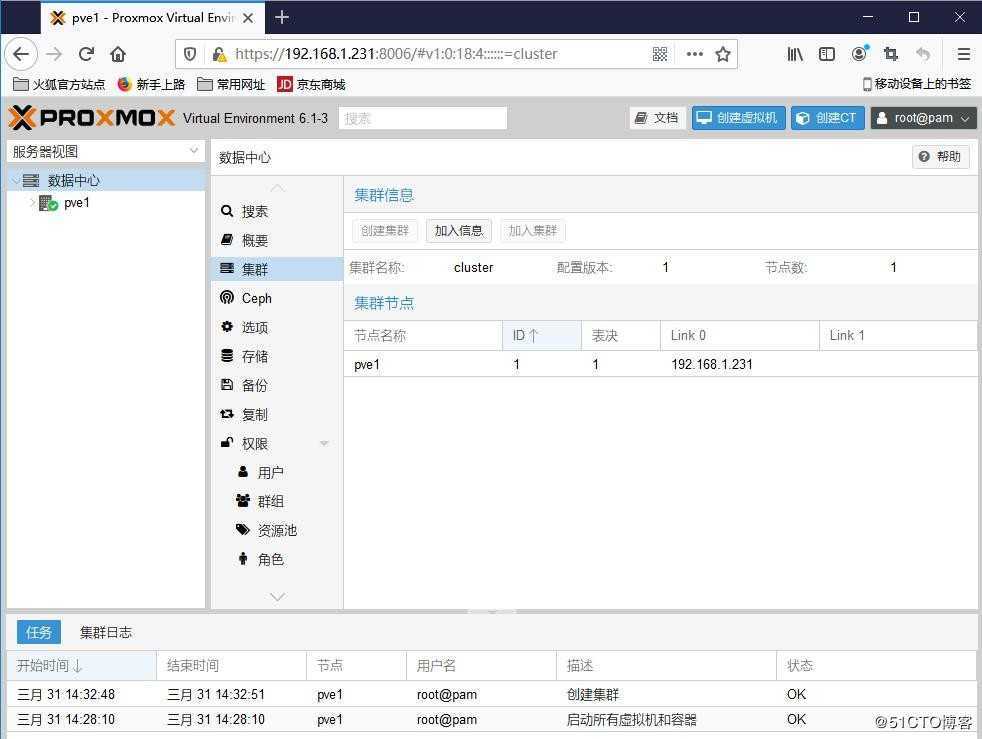Go to Firefox home page icon
Viewport: 982px width, 739px height.
[x=118, y=54]
